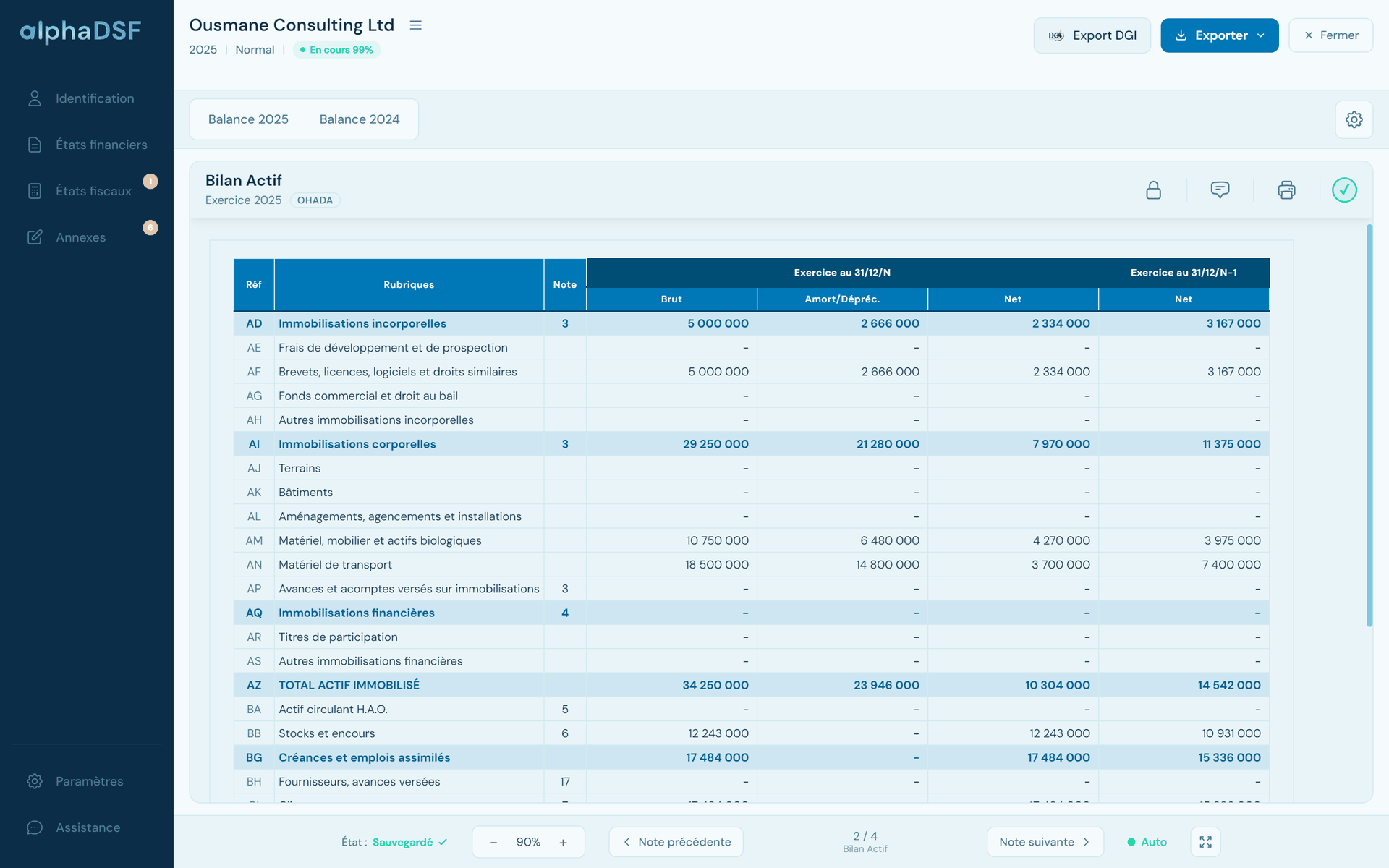Expand the Exporter dropdown

[1220, 35]
